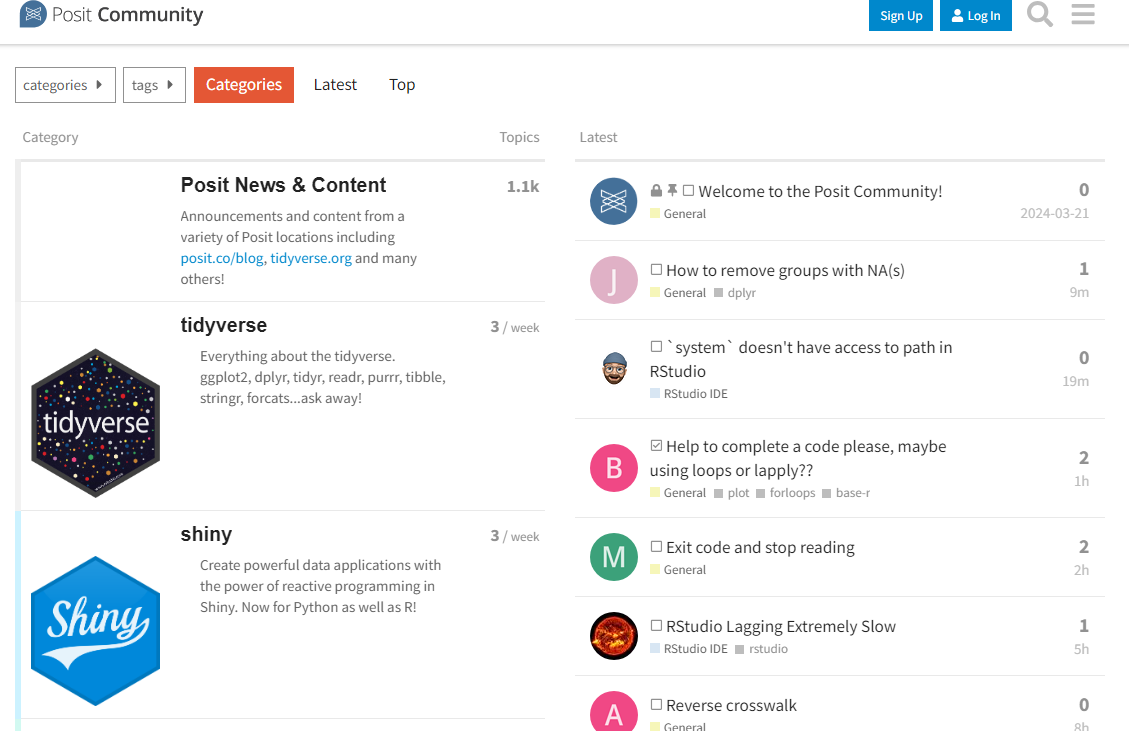Image resolution: width=1129 pixels, height=731 pixels.
Task: Click the Posit Community logo icon
Action: click(33, 14)
